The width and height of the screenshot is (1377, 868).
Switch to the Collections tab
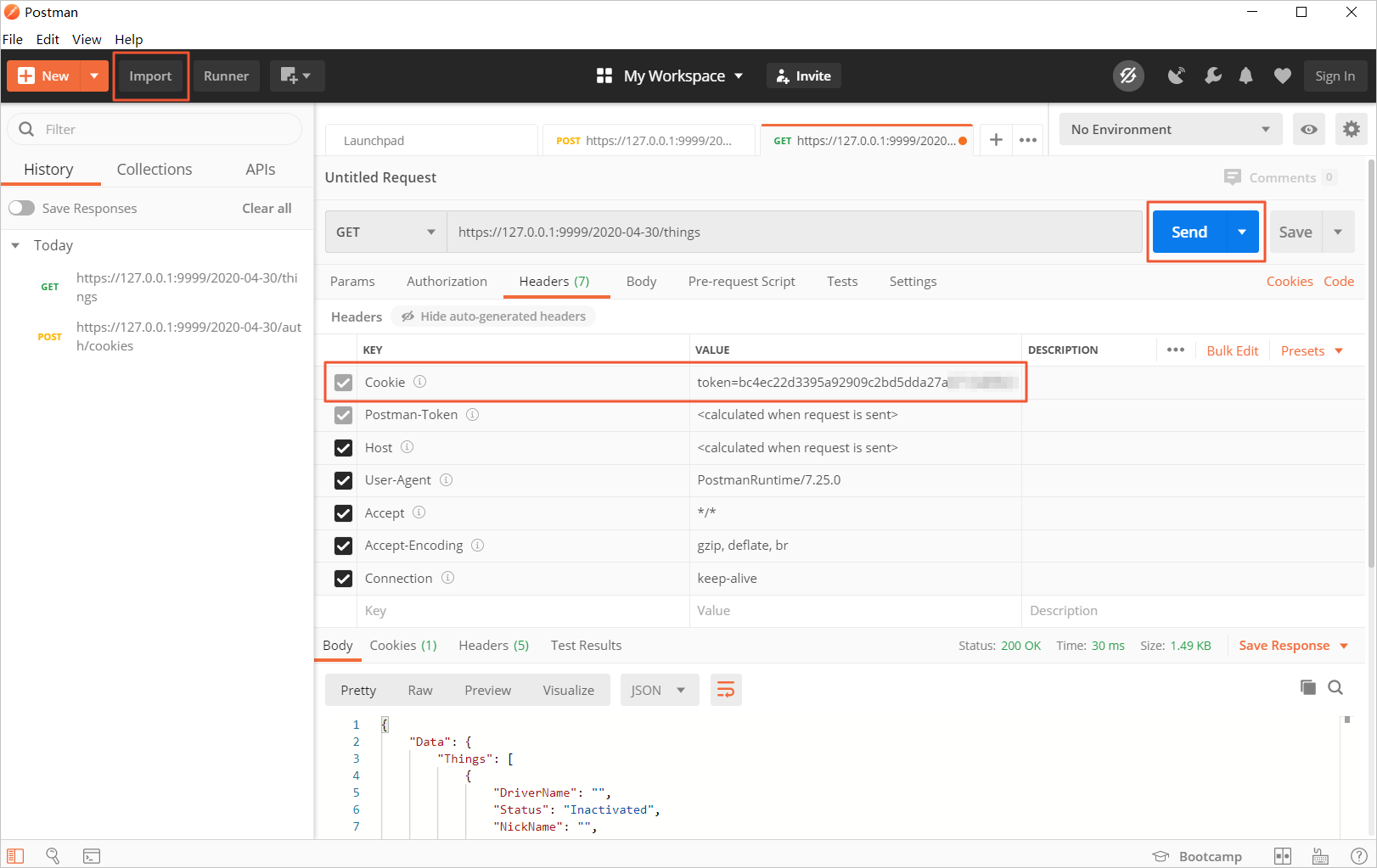[x=155, y=169]
